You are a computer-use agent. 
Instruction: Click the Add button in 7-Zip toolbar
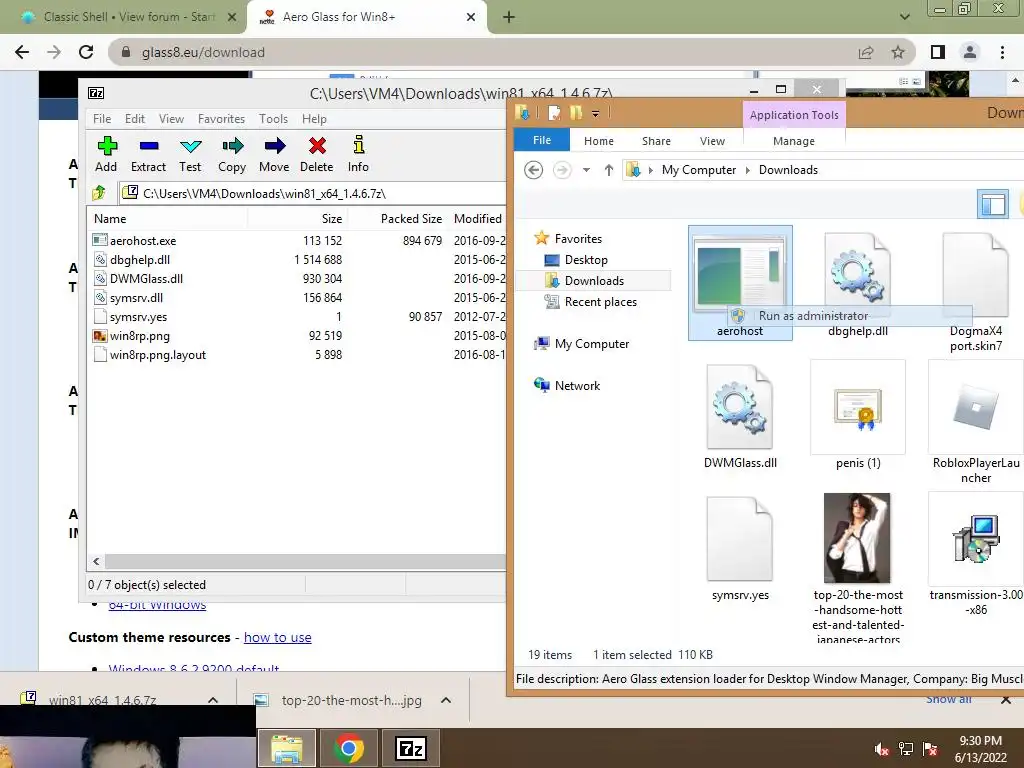click(x=106, y=154)
